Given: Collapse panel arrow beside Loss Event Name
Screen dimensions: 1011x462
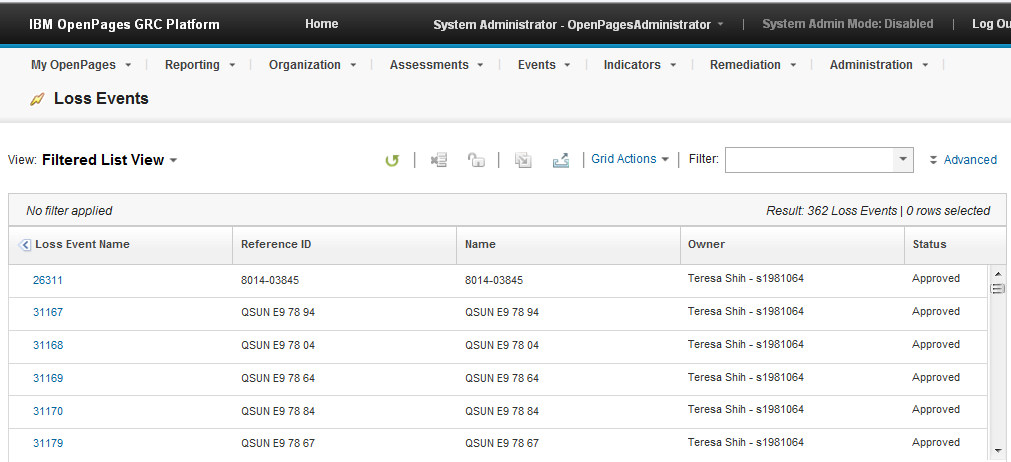Looking at the screenshot, I should tap(25, 245).
